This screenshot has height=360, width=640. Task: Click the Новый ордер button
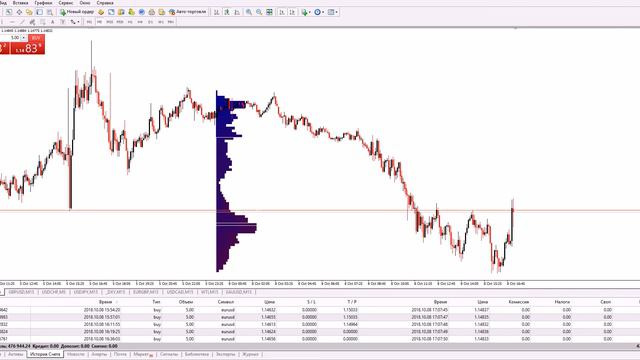click(x=77, y=12)
